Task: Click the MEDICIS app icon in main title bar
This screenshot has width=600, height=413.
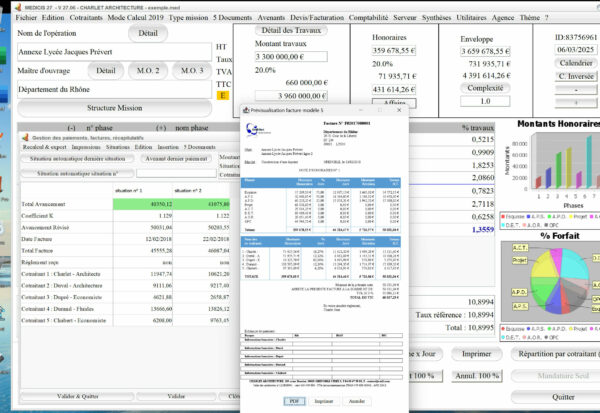Action: click(x=18, y=7)
